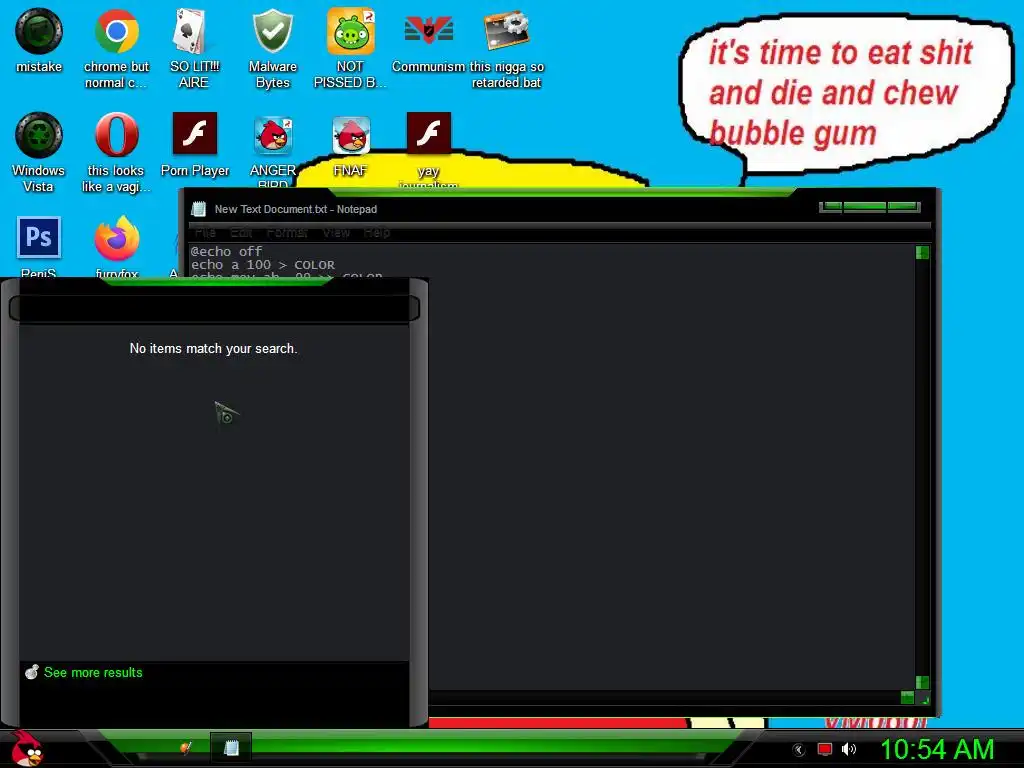Click 'See more results' in the Start menu

click(x=93, y=673)
